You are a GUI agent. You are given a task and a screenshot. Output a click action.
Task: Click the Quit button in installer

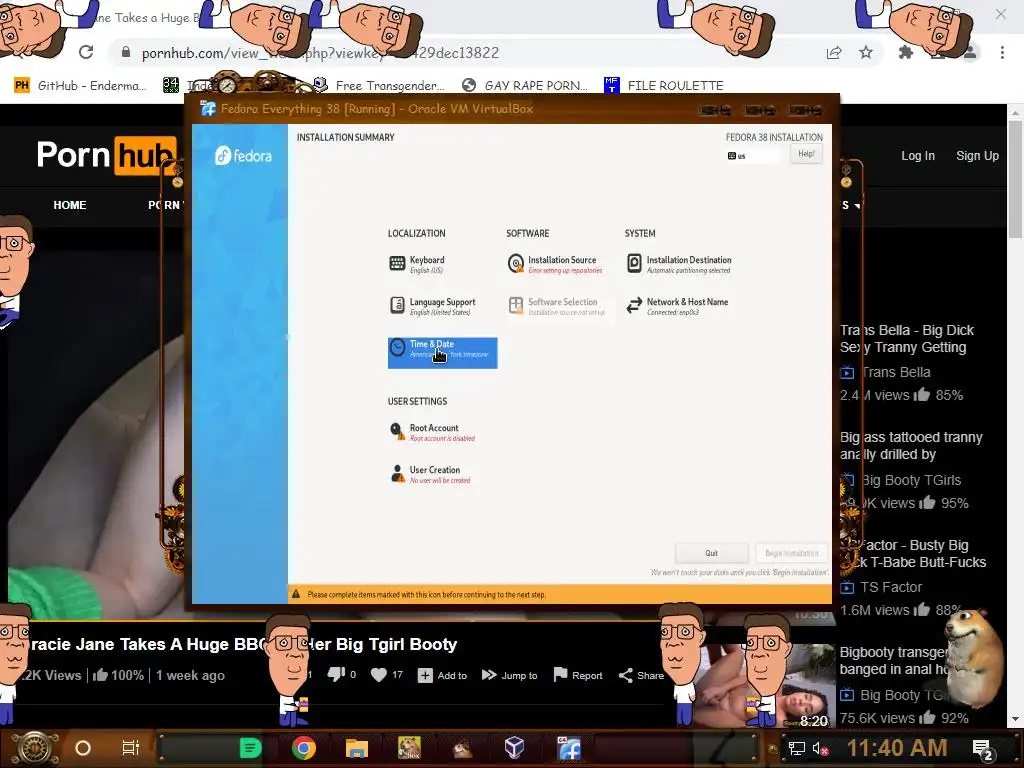tap(711, 553)
